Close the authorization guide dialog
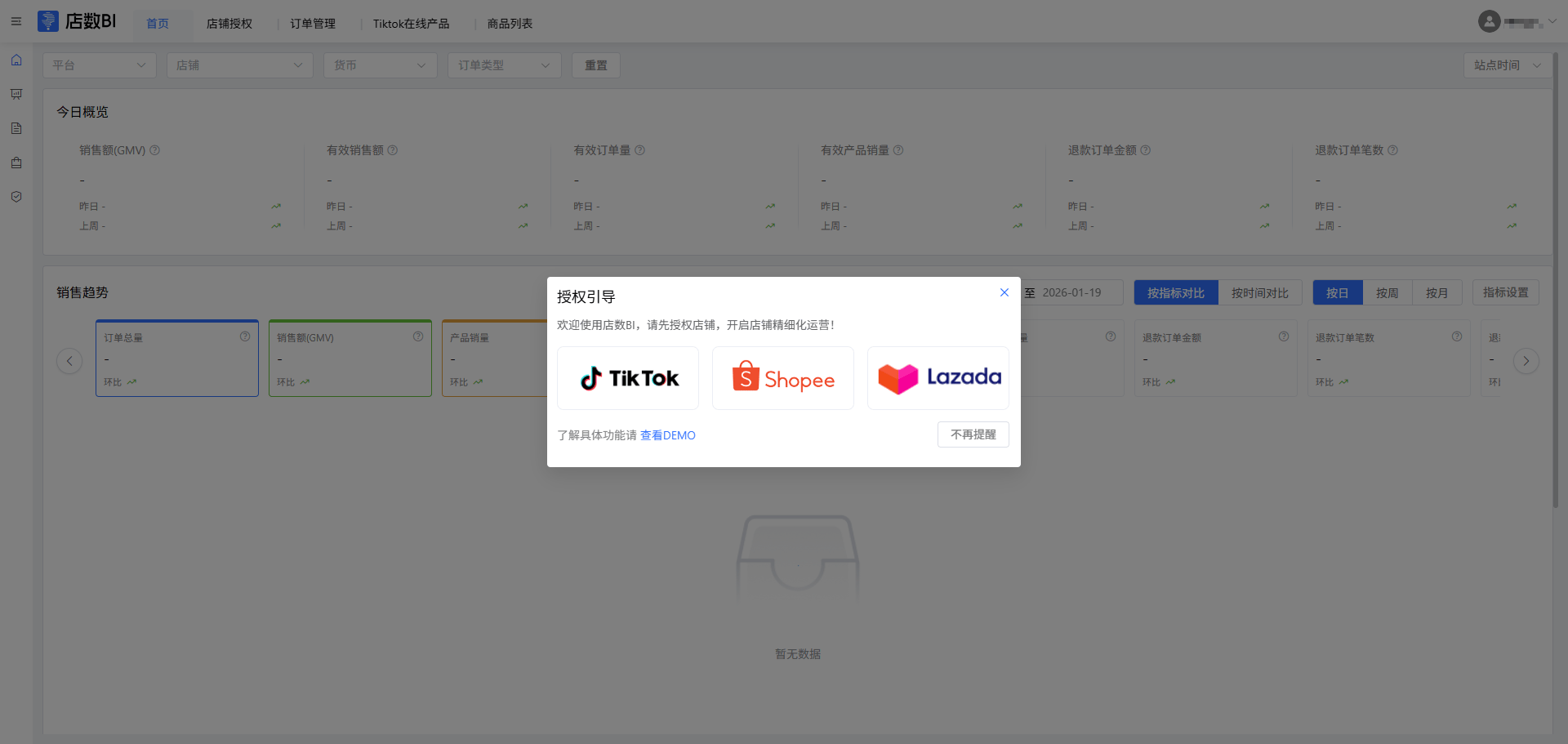 tap(1004, 292)
